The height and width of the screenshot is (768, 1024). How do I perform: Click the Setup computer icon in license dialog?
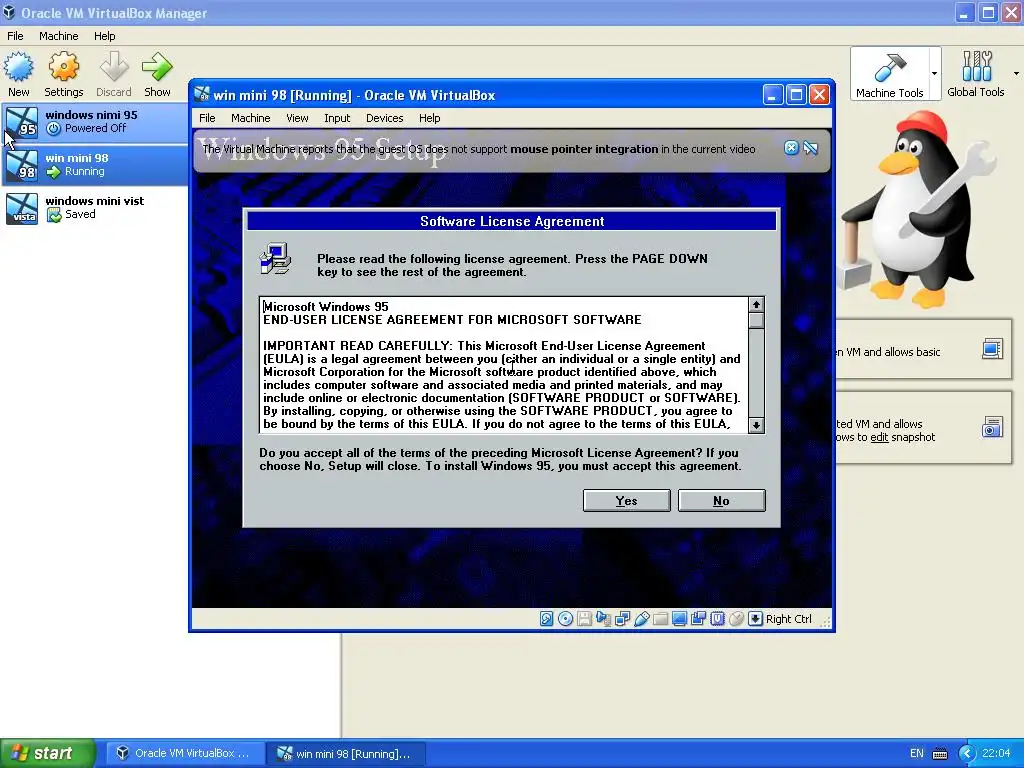(276, 259)
